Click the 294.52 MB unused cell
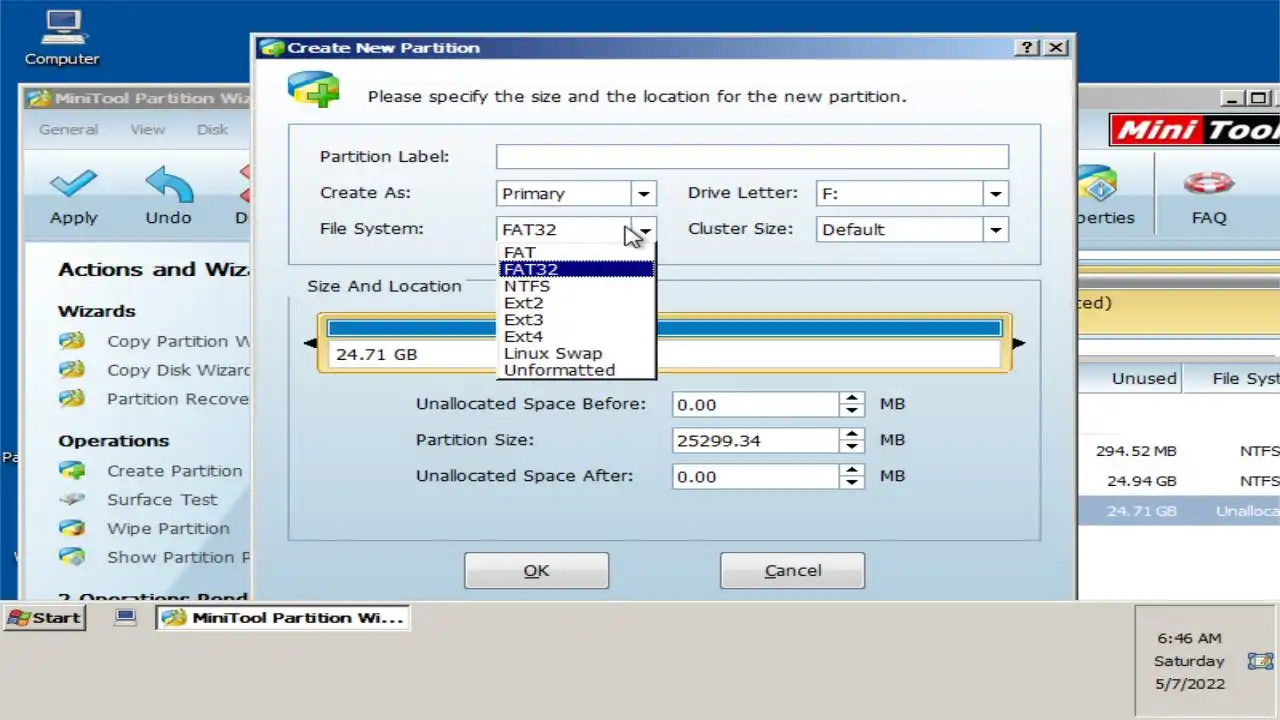The width and height of the screenshot is (1280, 720). (x=1136, y=451)
